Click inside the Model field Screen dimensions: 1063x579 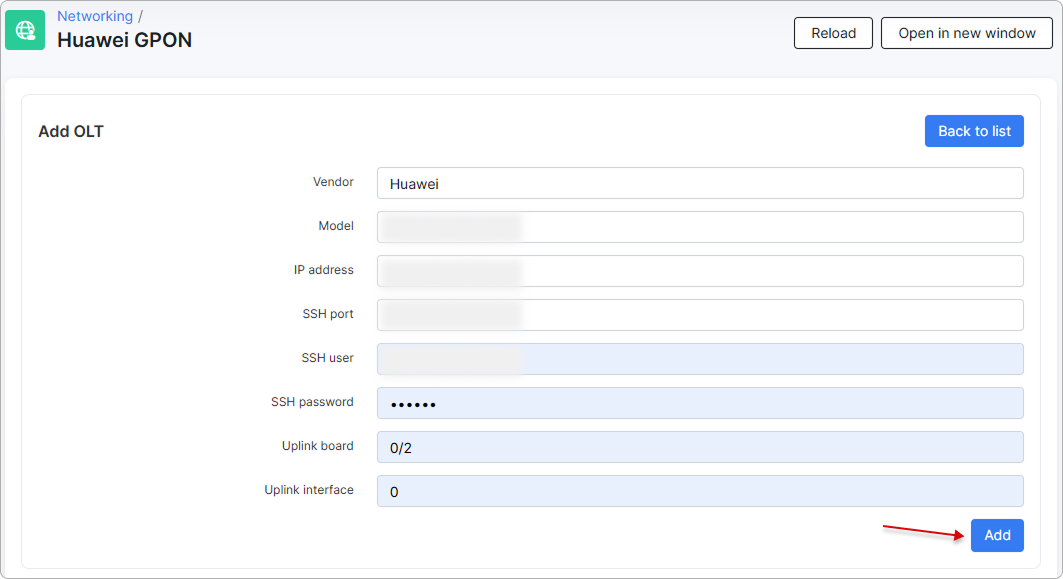(700, 227)
